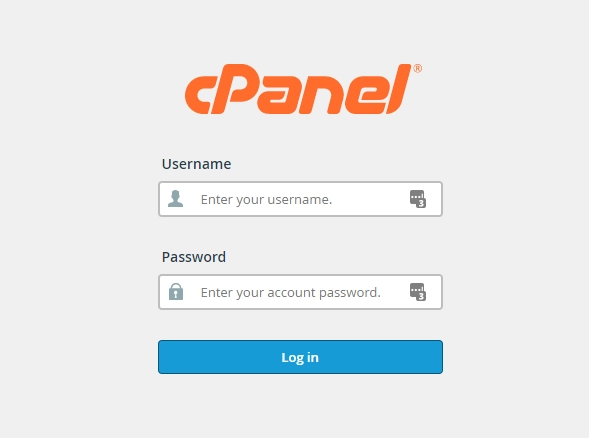The height and width of the screenshot is (438, 589).
Task: Click the registered trademark symbol beside logo
Action: click(x=417, y=69)
